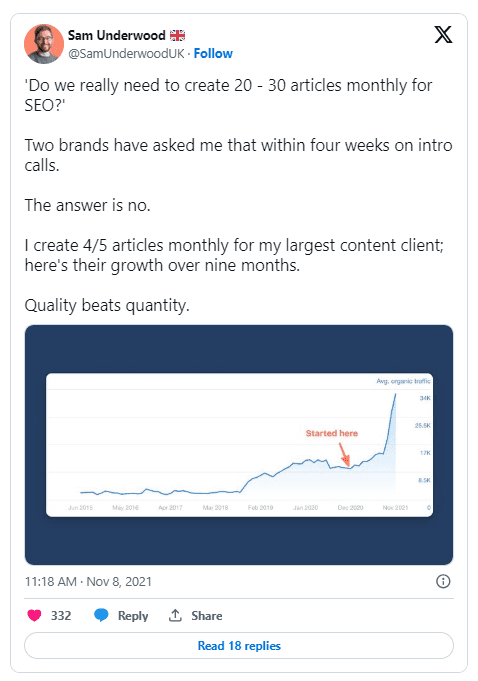
Task: Click the 332 likes count
Action: [x=61, y=615]
